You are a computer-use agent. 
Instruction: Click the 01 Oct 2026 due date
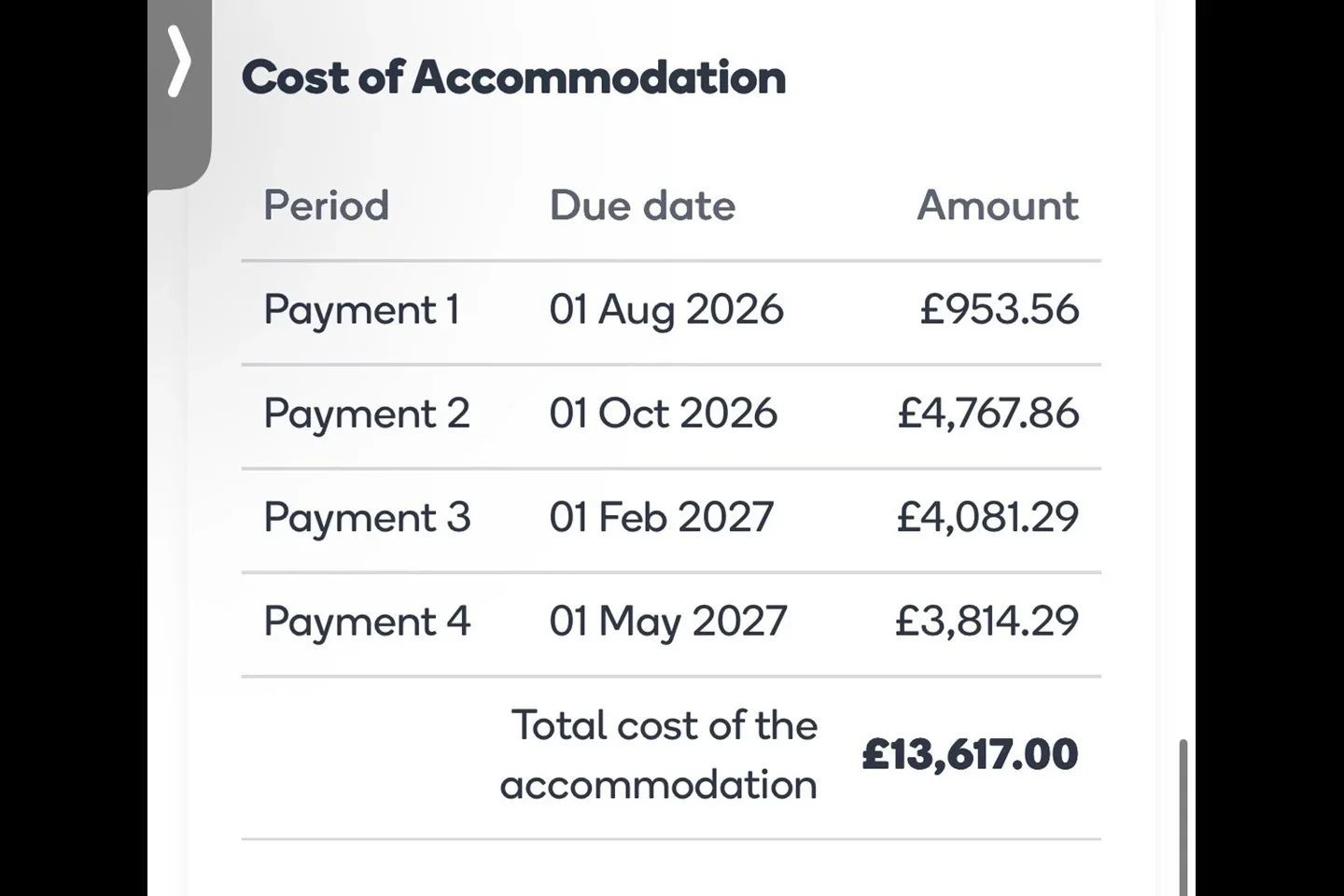(x=663, y=413)
